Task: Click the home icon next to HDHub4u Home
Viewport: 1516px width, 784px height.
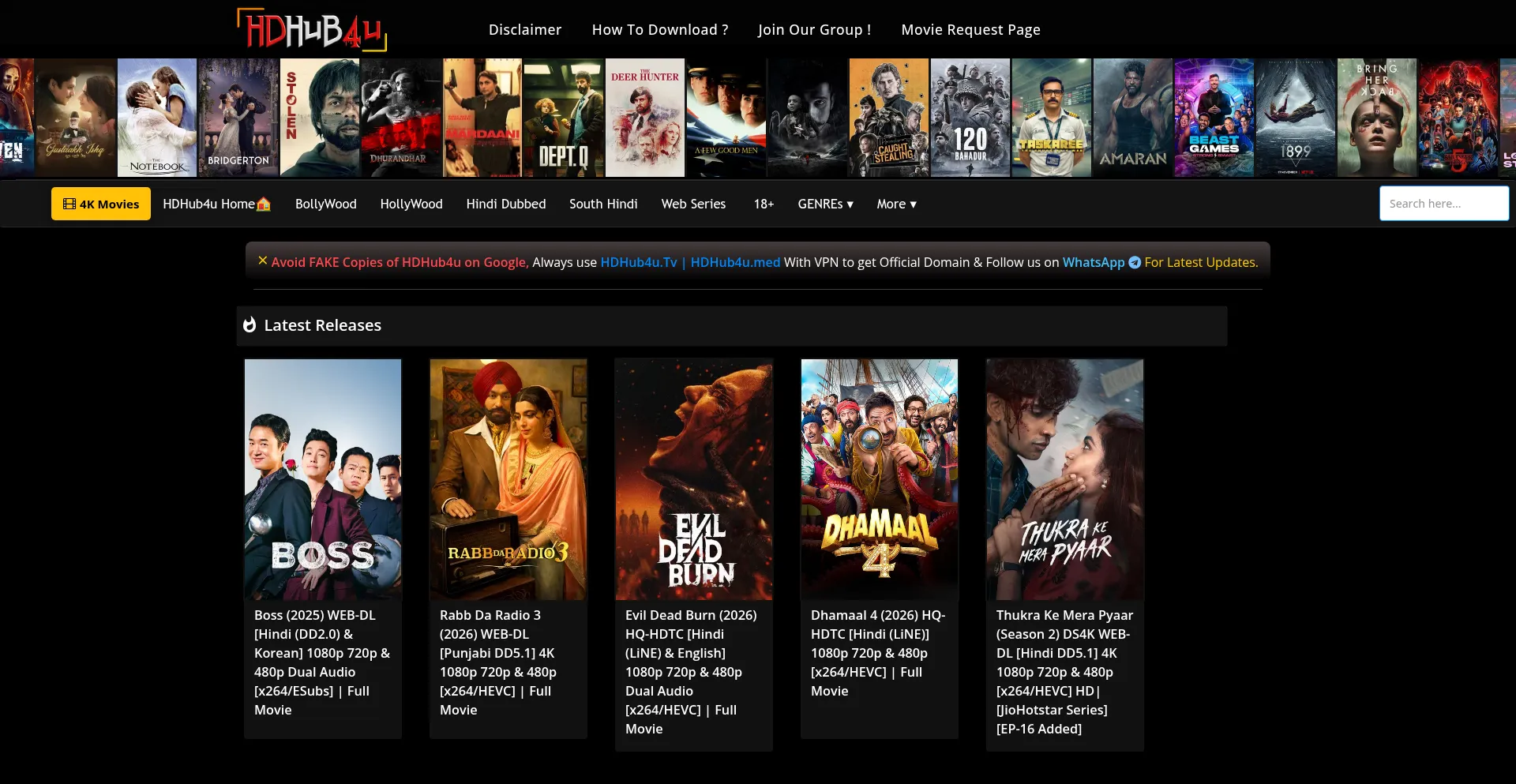Action: pos(264,204)
